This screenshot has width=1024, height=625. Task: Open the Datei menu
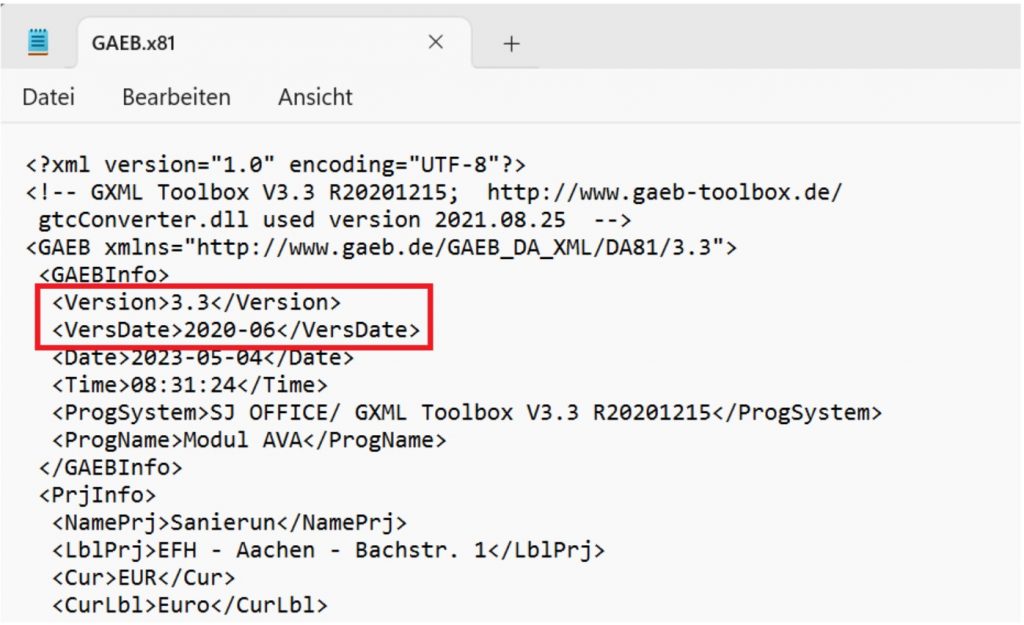[x=48, y=97]
